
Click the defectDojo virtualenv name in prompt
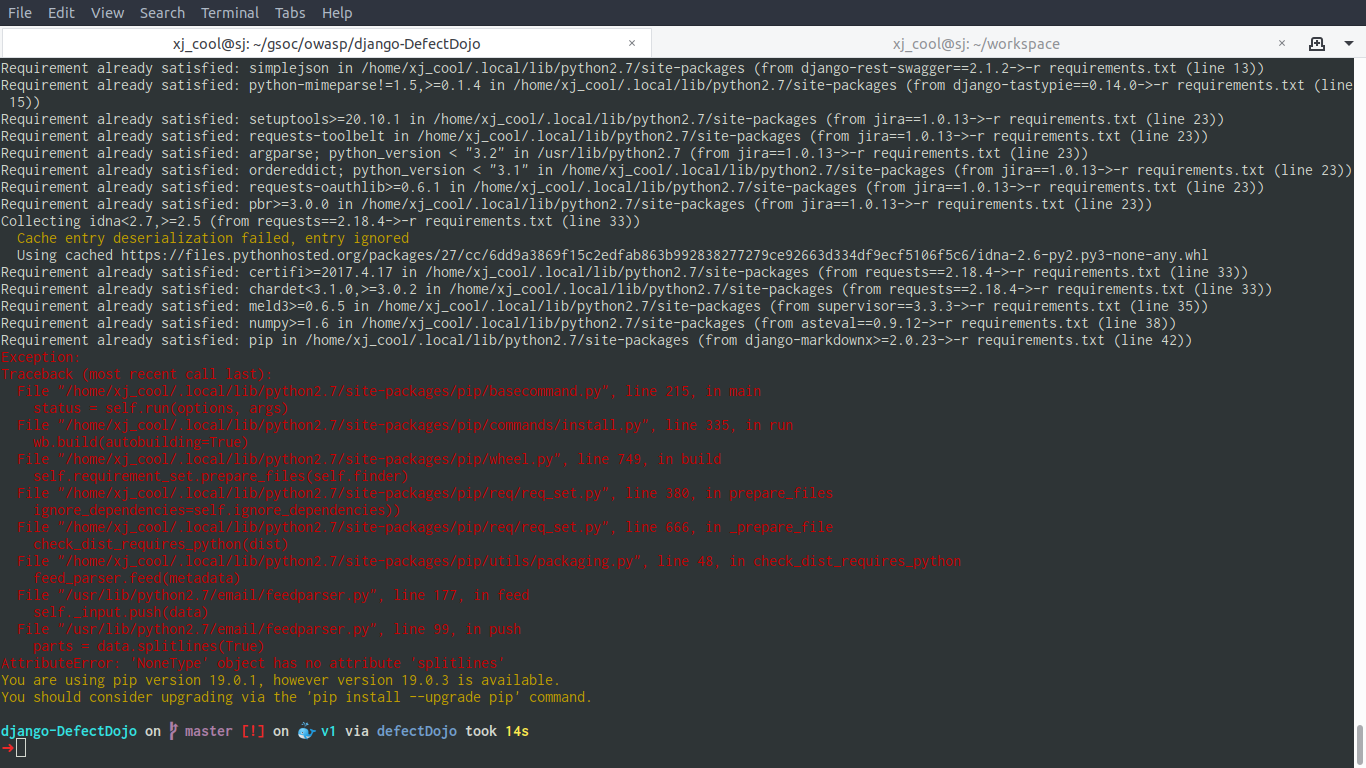[417, 731]
